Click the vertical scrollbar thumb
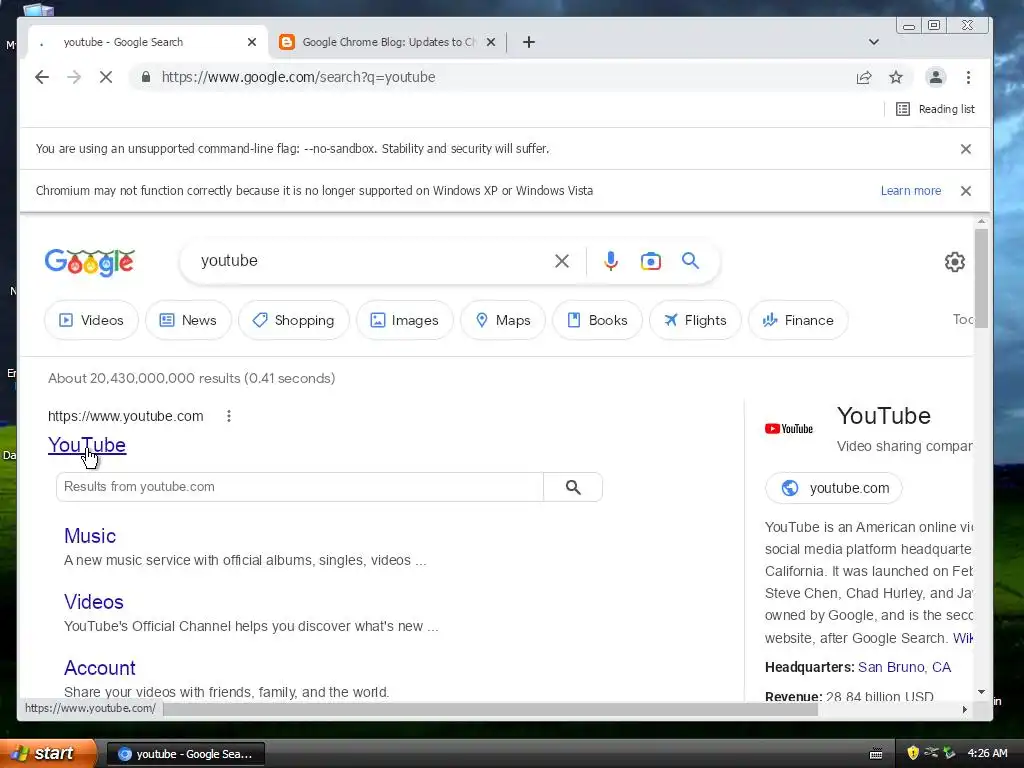 981,279
